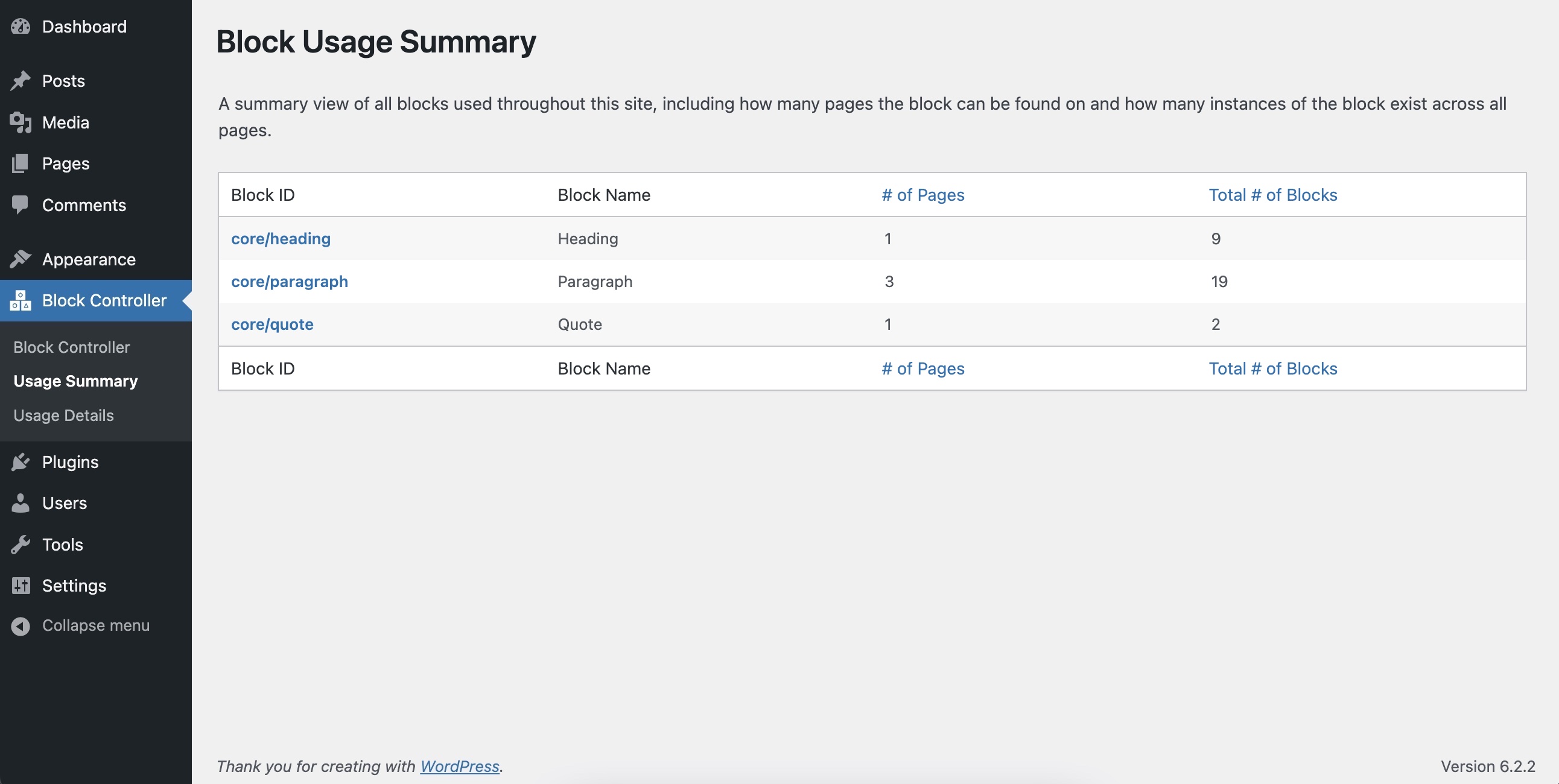The image size is (1559, 784).
Task: Click the Pages icon in sidebar
Action: click(21, 163)
